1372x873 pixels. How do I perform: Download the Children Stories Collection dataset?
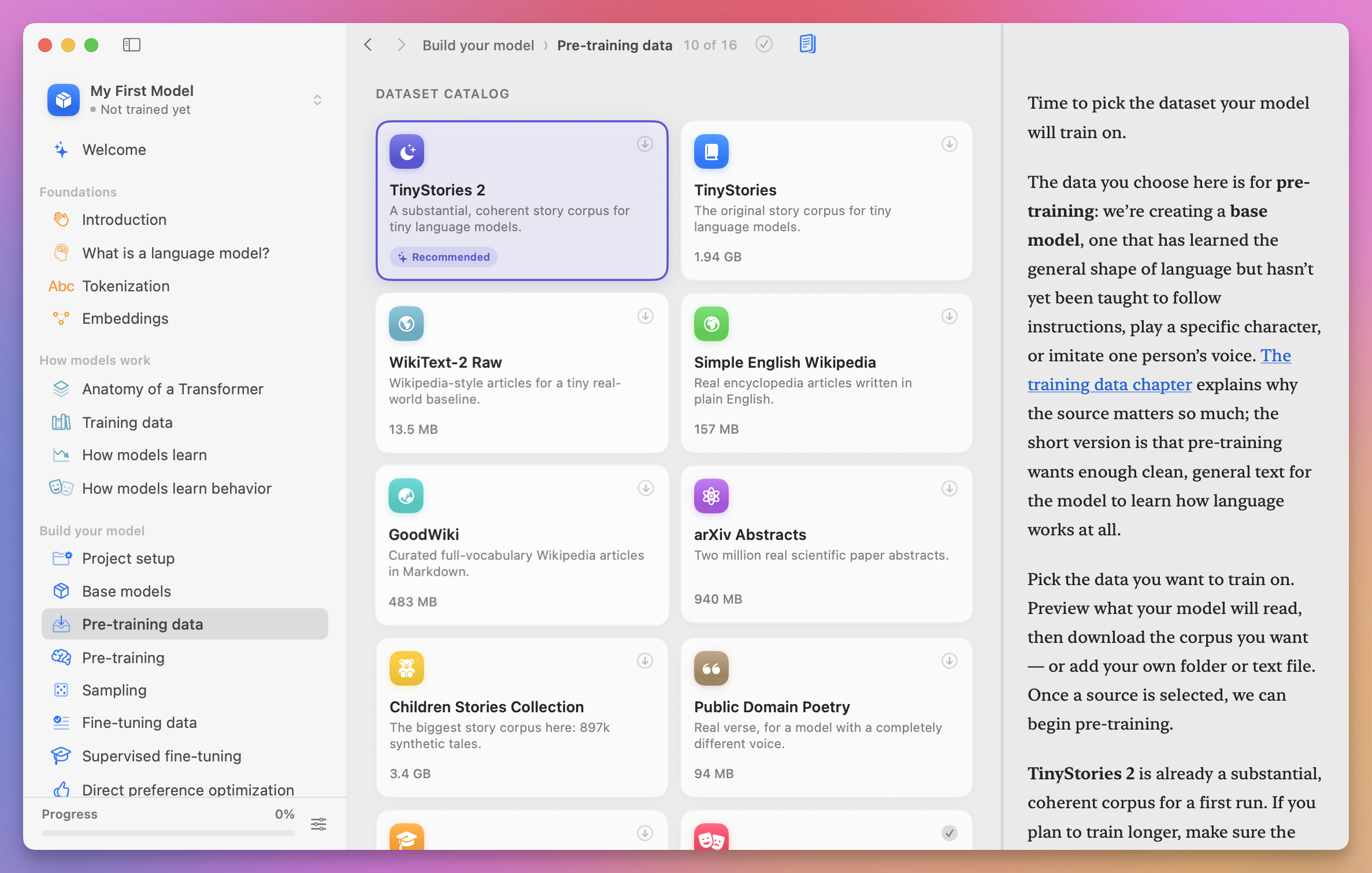tap(645, 661)
